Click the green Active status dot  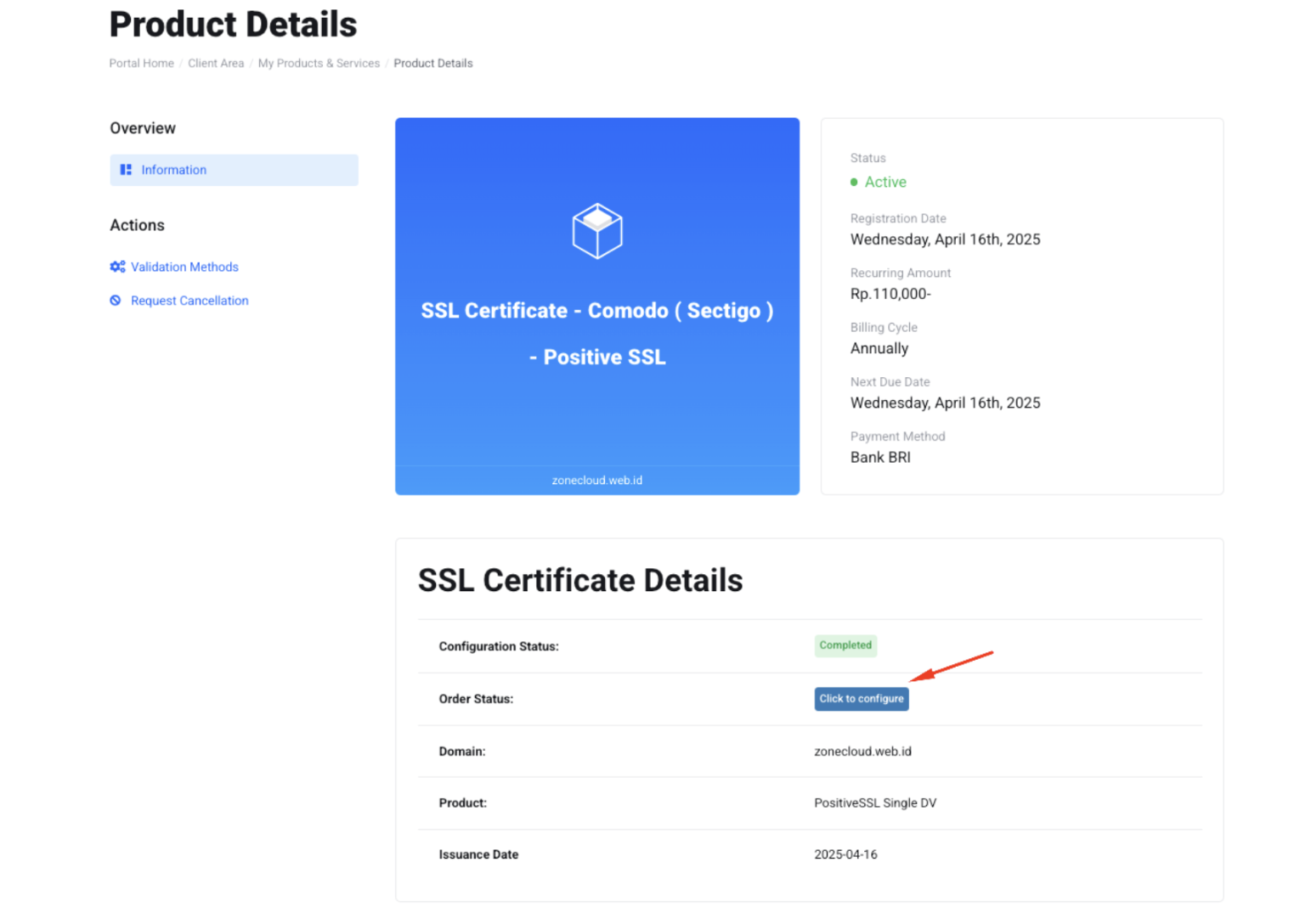tap(854, 183)
